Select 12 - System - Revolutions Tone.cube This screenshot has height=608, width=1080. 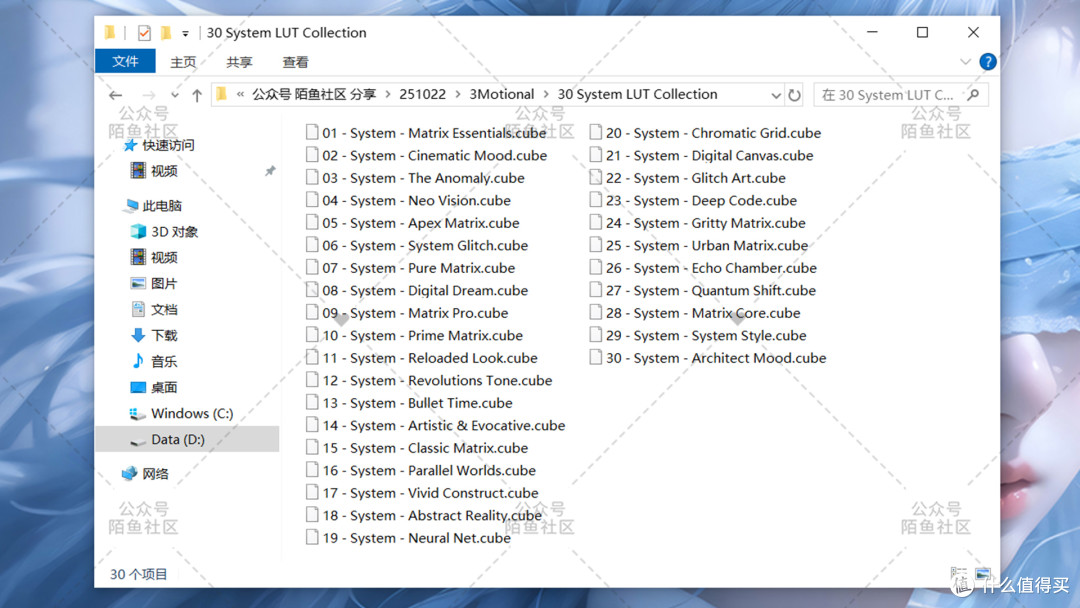[x=437, y=380]
